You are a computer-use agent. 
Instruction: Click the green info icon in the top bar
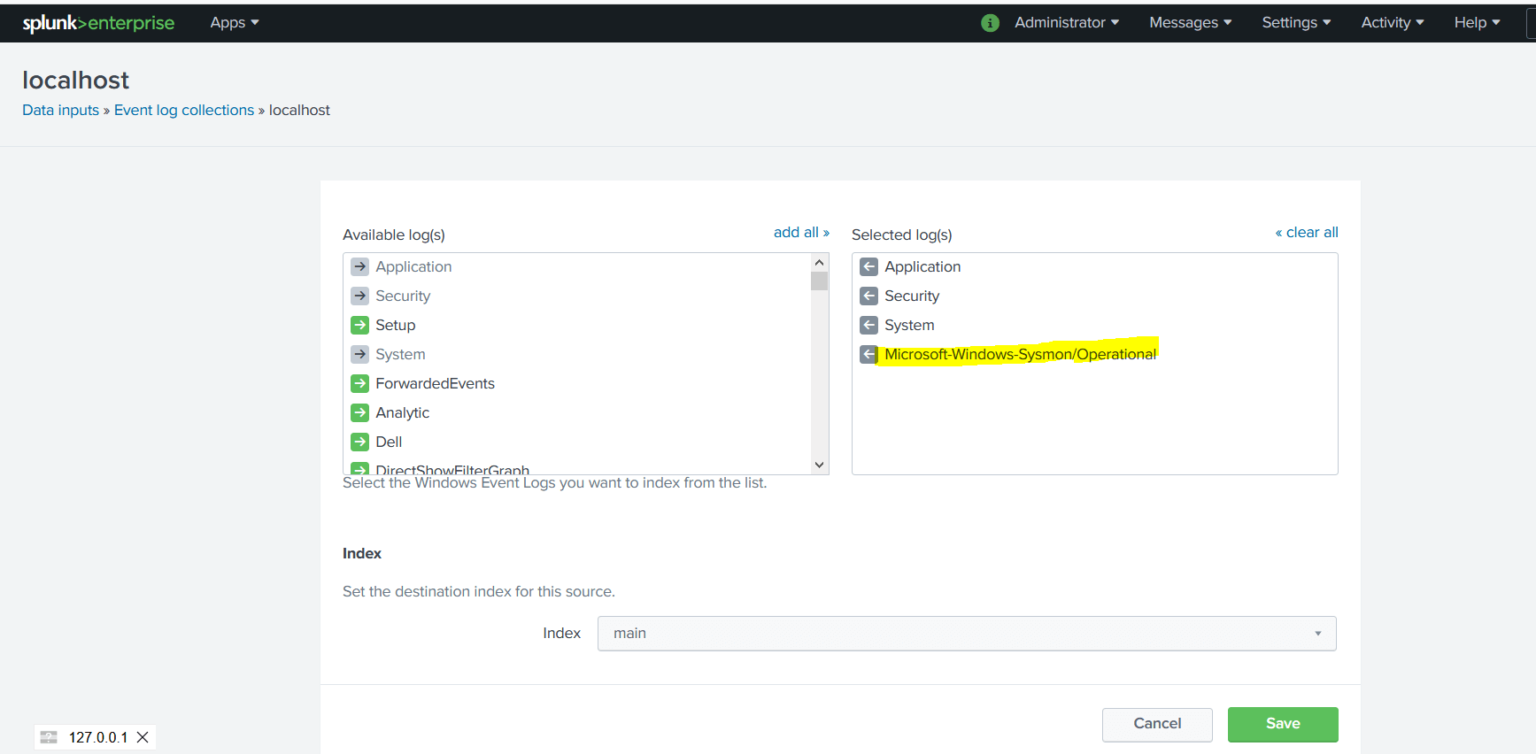point(989,21)
